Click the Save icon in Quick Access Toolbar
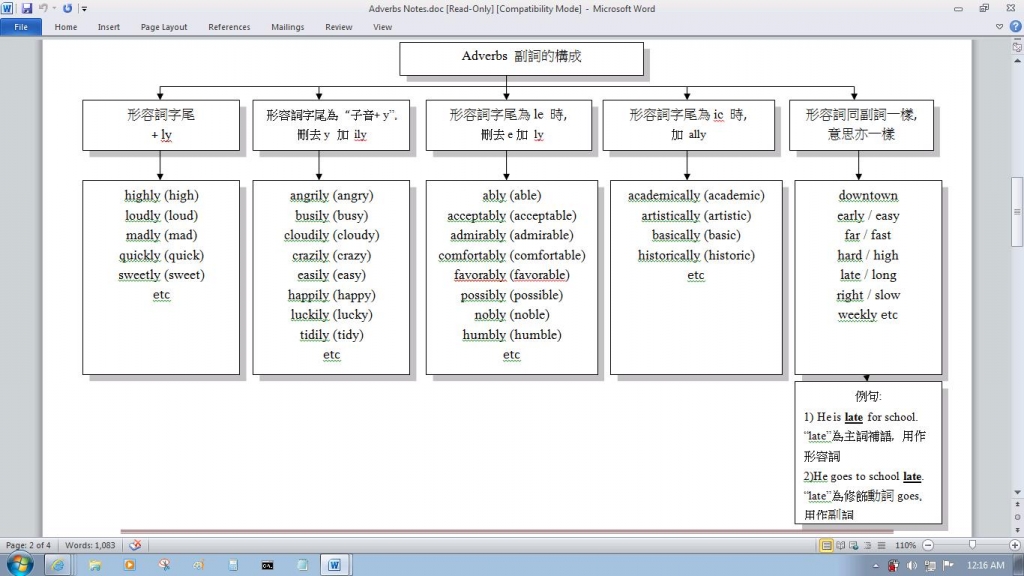1024x576 pixels. (x=26, y=8)
